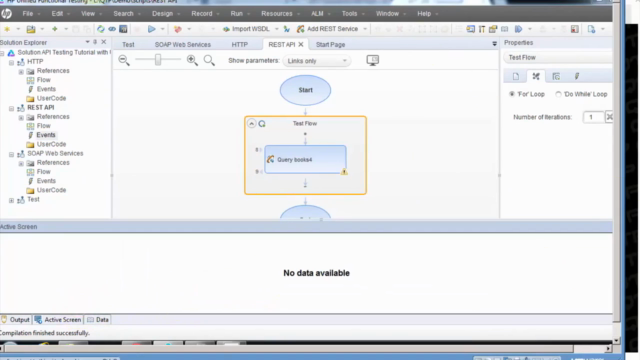This screenshot has height=360, width=640.
Task: Click icon between Import WSDL and Add REST Service
Action: point(287,29)
